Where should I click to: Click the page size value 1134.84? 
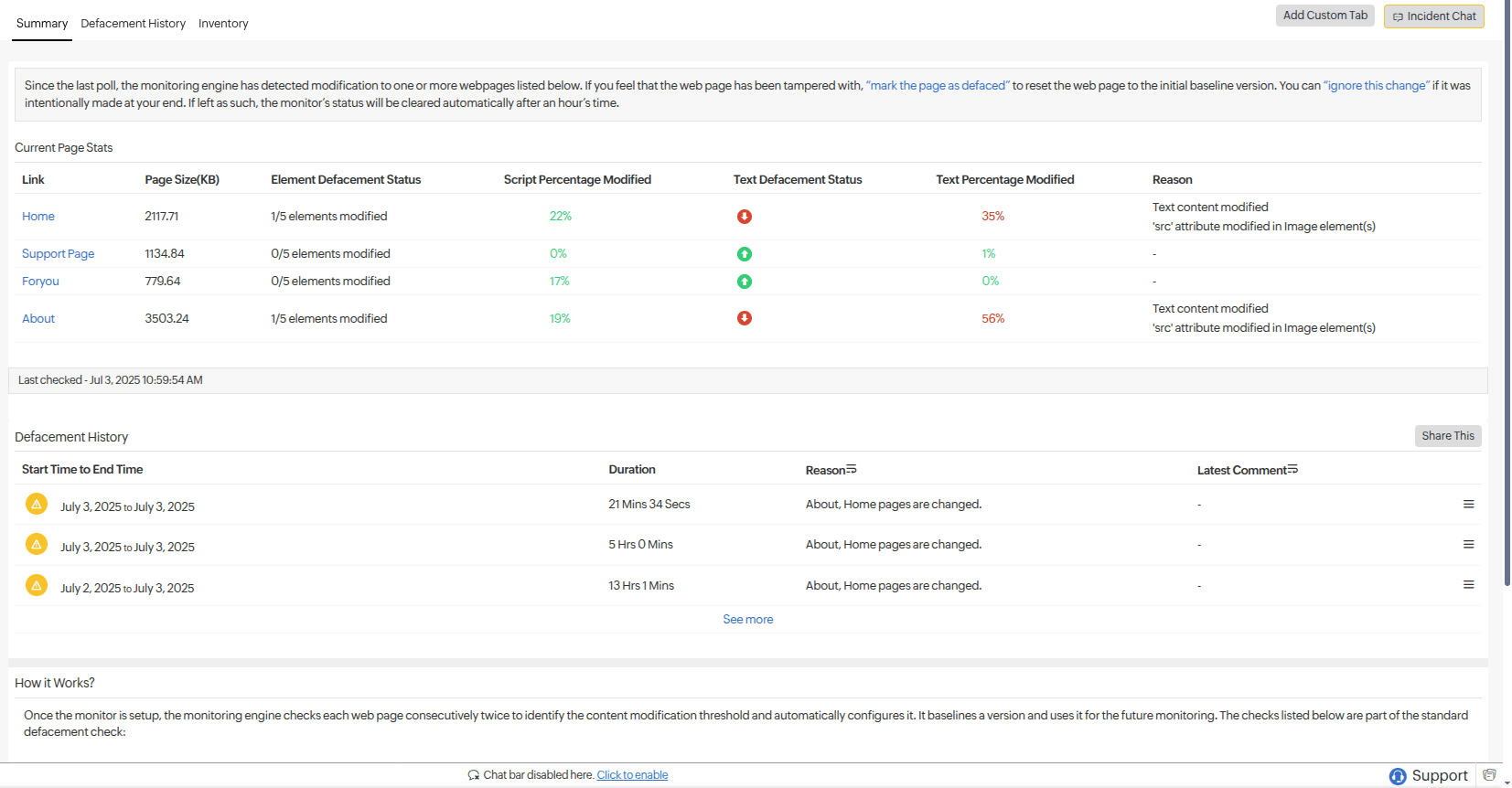(165, 254)
